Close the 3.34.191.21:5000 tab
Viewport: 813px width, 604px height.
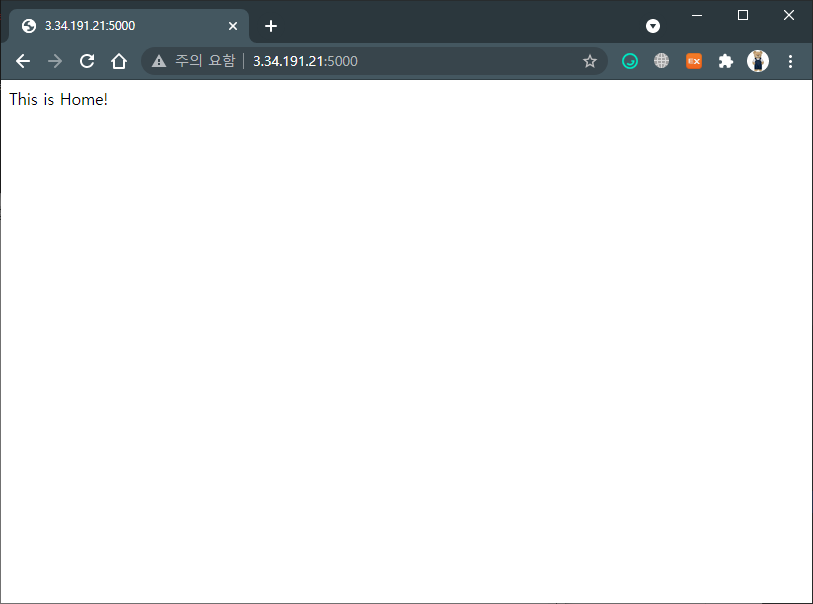point(233,26)
